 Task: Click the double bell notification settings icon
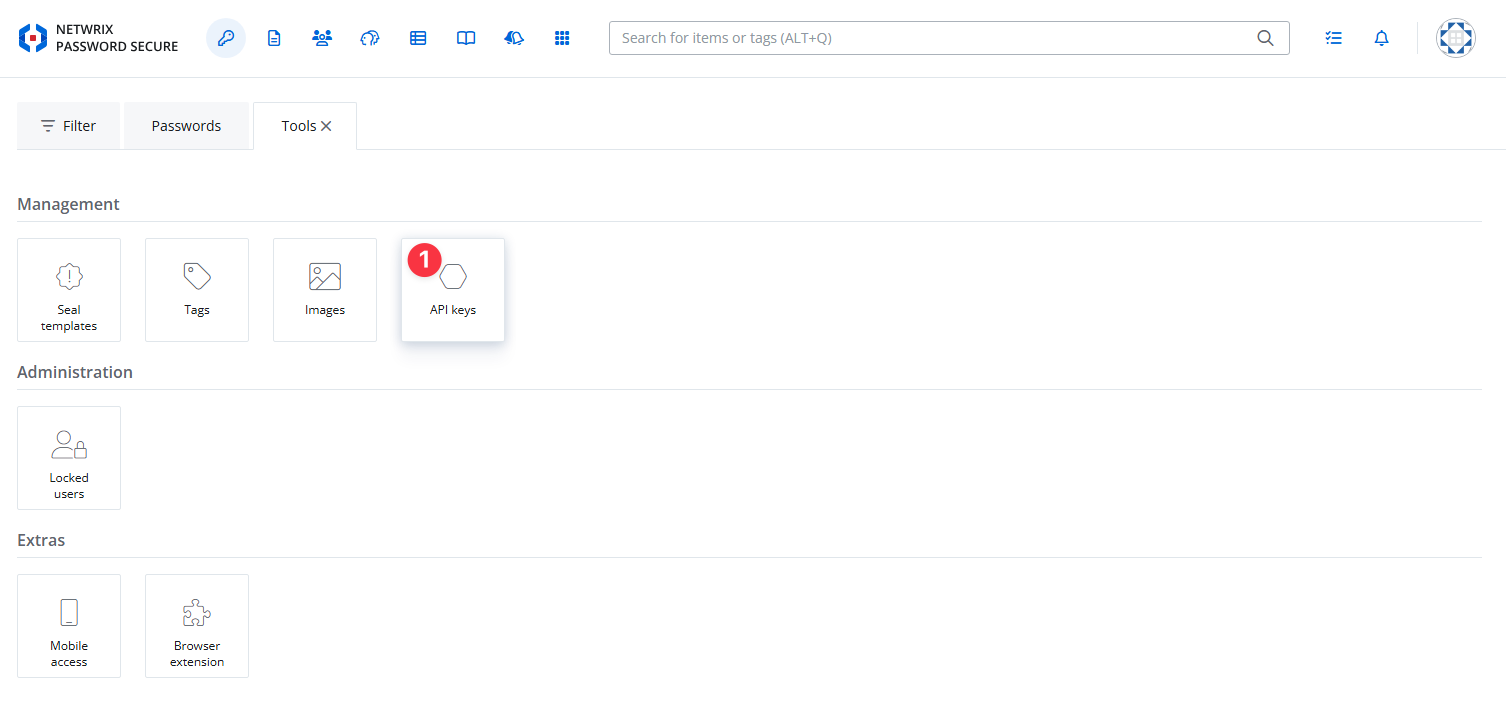(513, 37)
